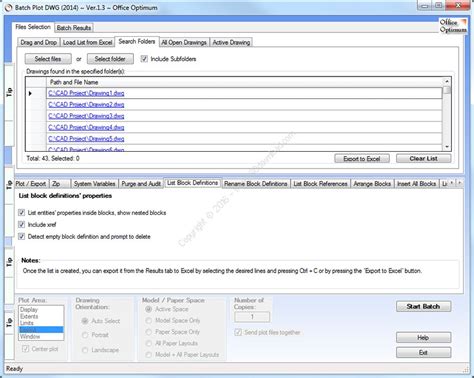Viewport: 474px width, 378px height.
Task: Uncheck the Include xref checkbox
Action: click(x=22, y=225)
